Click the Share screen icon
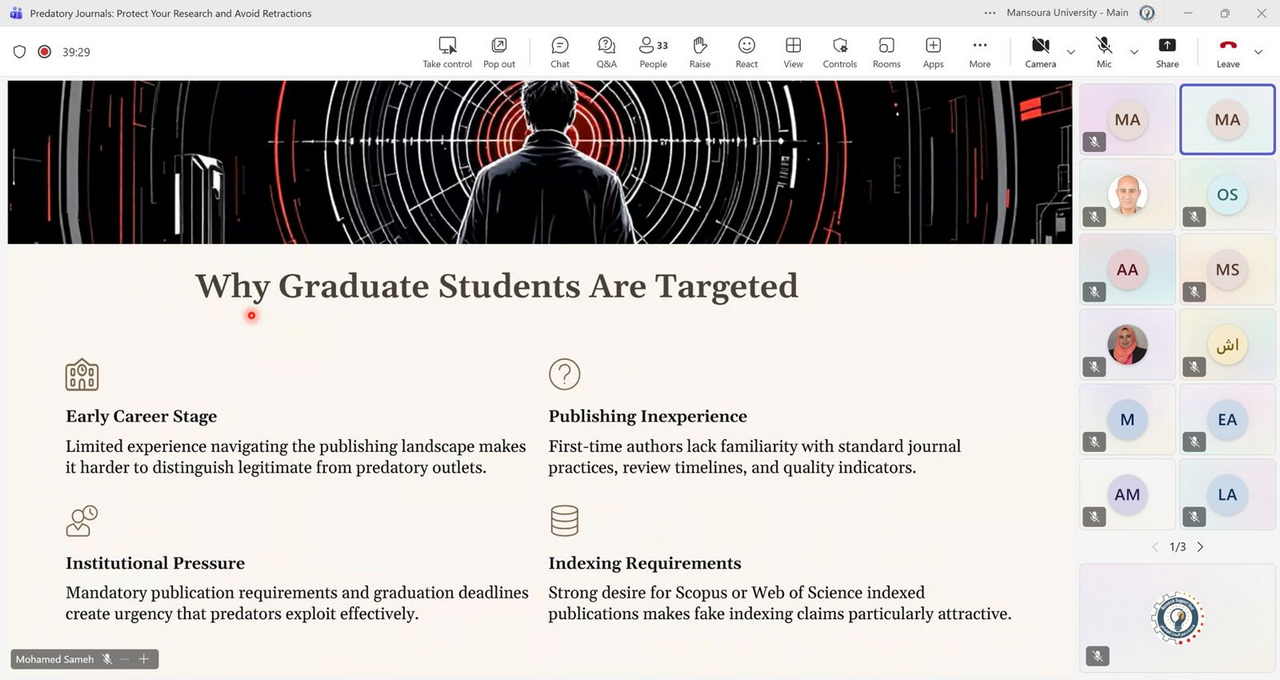1280x680 pixels. [x=1167, y=51]
